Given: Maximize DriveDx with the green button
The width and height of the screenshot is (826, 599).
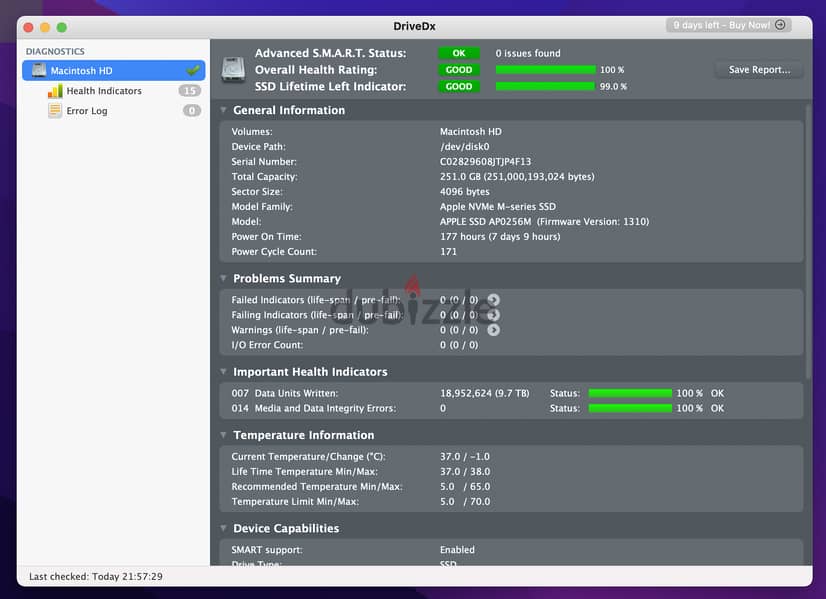Looking at the screenshot, I should (x=62, y=27).
